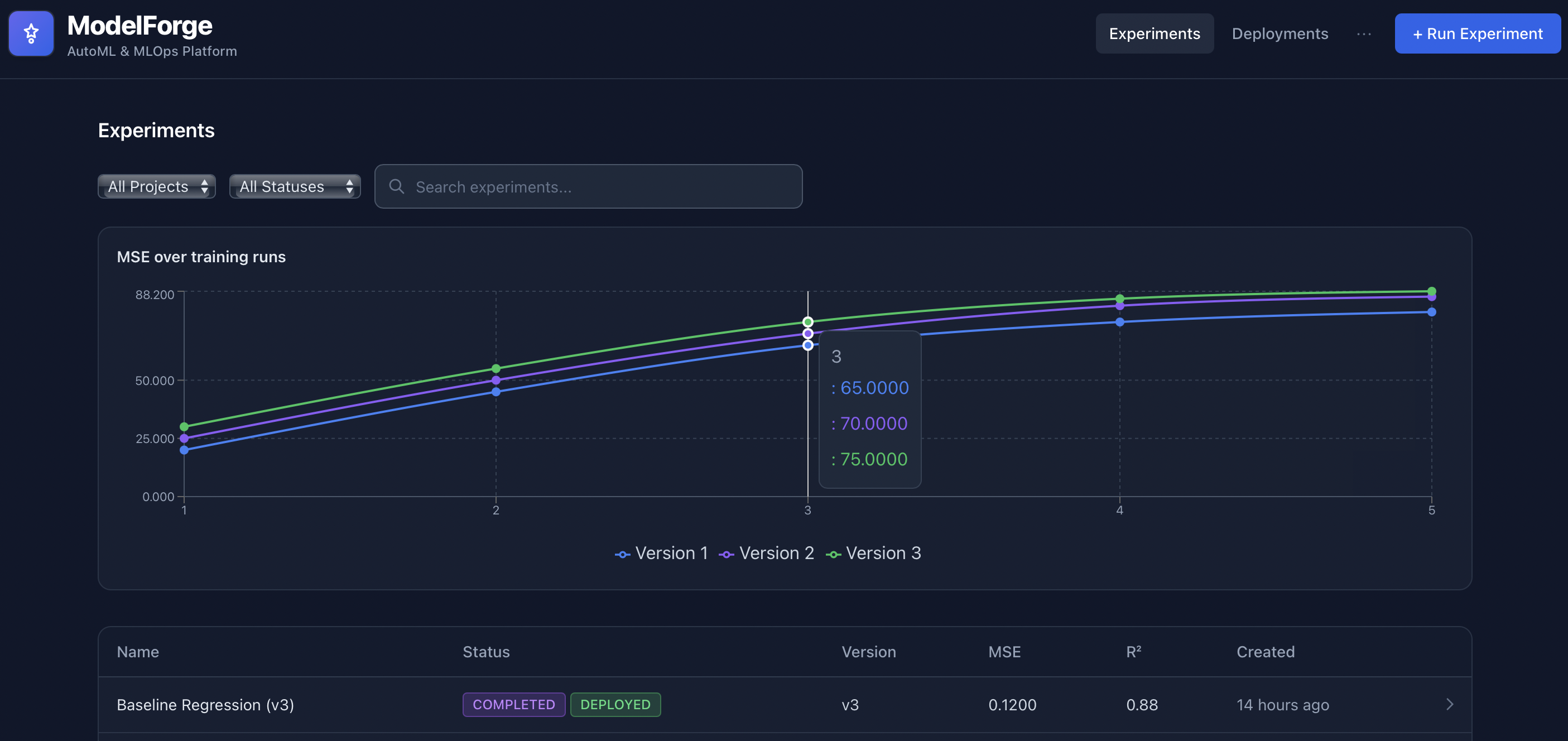The height and width of the screenshot is (741, 1568).
Task: Click the purple Version 2 point at run 4
Action: point(1120,306)
